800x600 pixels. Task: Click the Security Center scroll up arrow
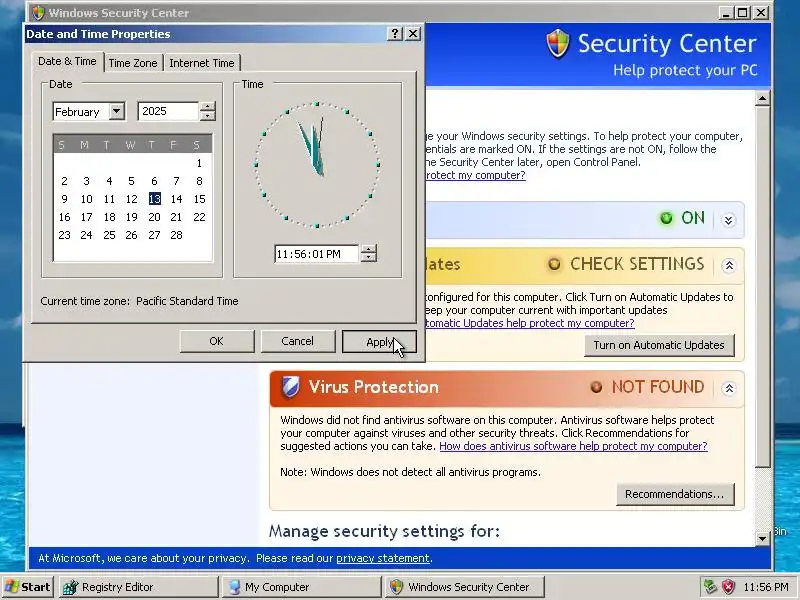pos(762,98)
